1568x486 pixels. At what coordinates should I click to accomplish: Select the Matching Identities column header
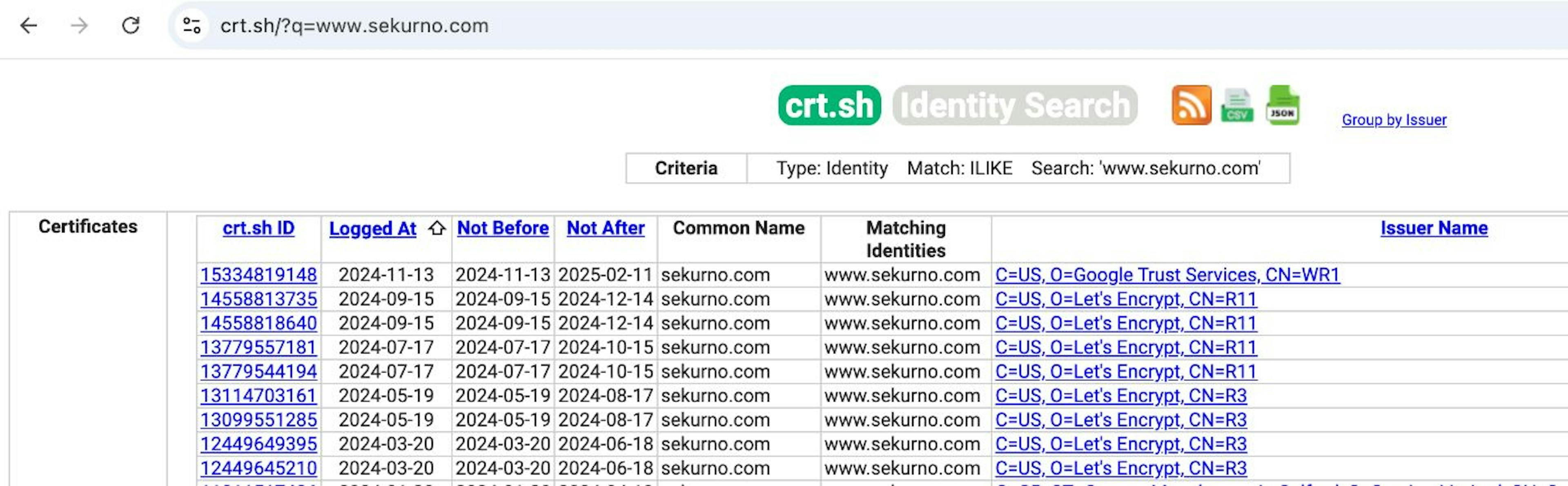click(906, 239)
